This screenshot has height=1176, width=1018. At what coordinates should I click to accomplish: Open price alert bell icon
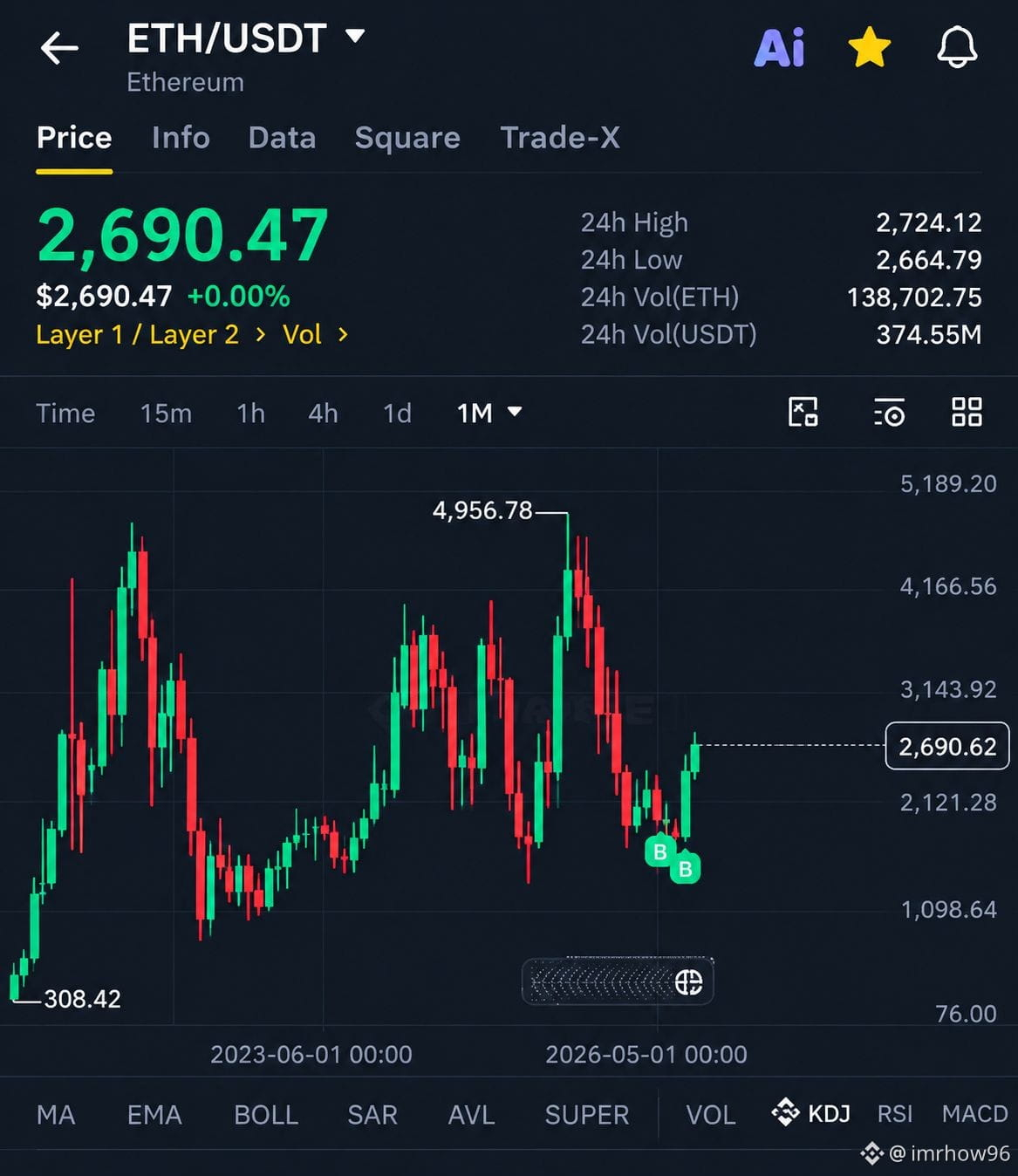coord(957,47)
